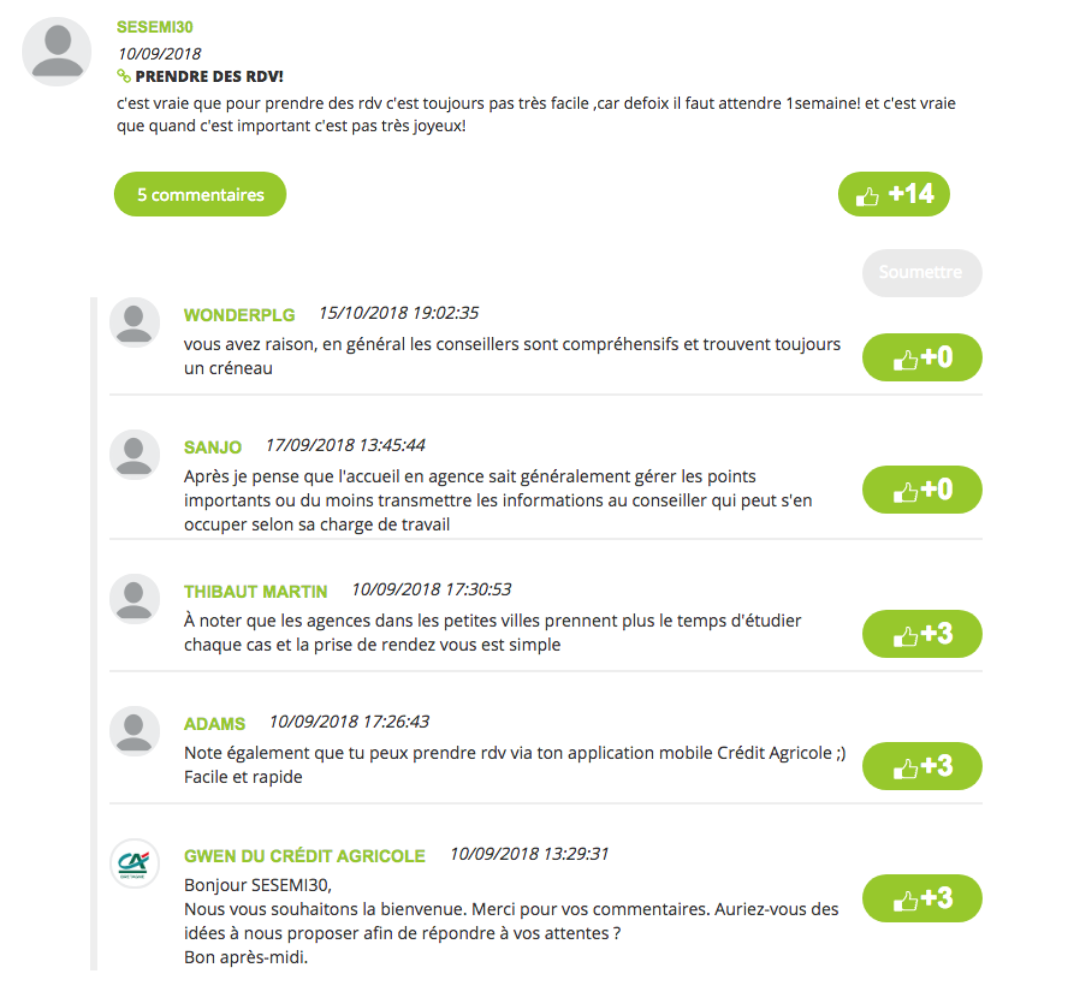This screenshot has width=1072, height=1002.
Task: Click ADAMS's avatar icon
Action: (134, 730)
